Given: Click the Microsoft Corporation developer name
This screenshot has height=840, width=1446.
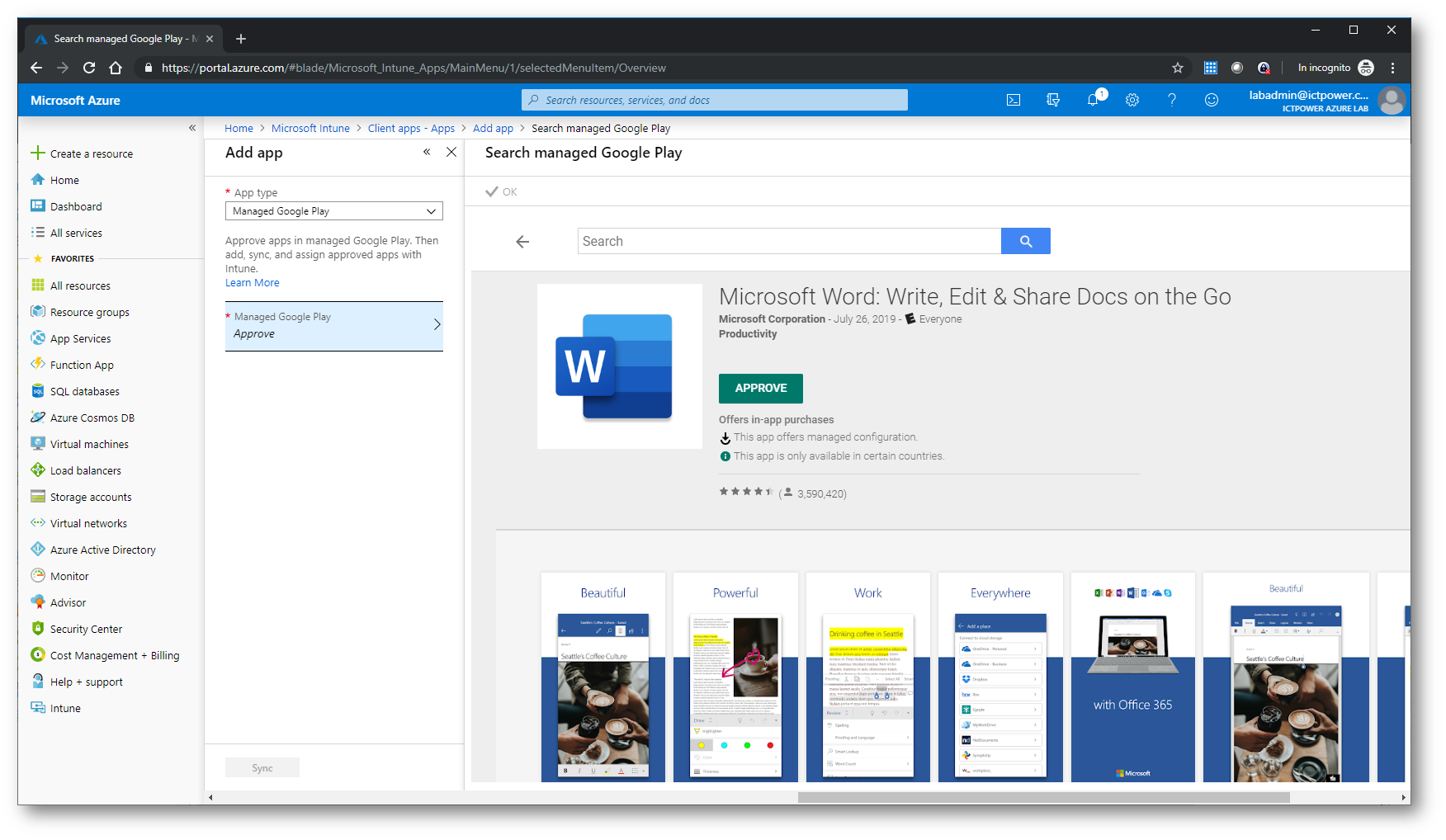Looking at the screenshot, I should click(772, 319).
